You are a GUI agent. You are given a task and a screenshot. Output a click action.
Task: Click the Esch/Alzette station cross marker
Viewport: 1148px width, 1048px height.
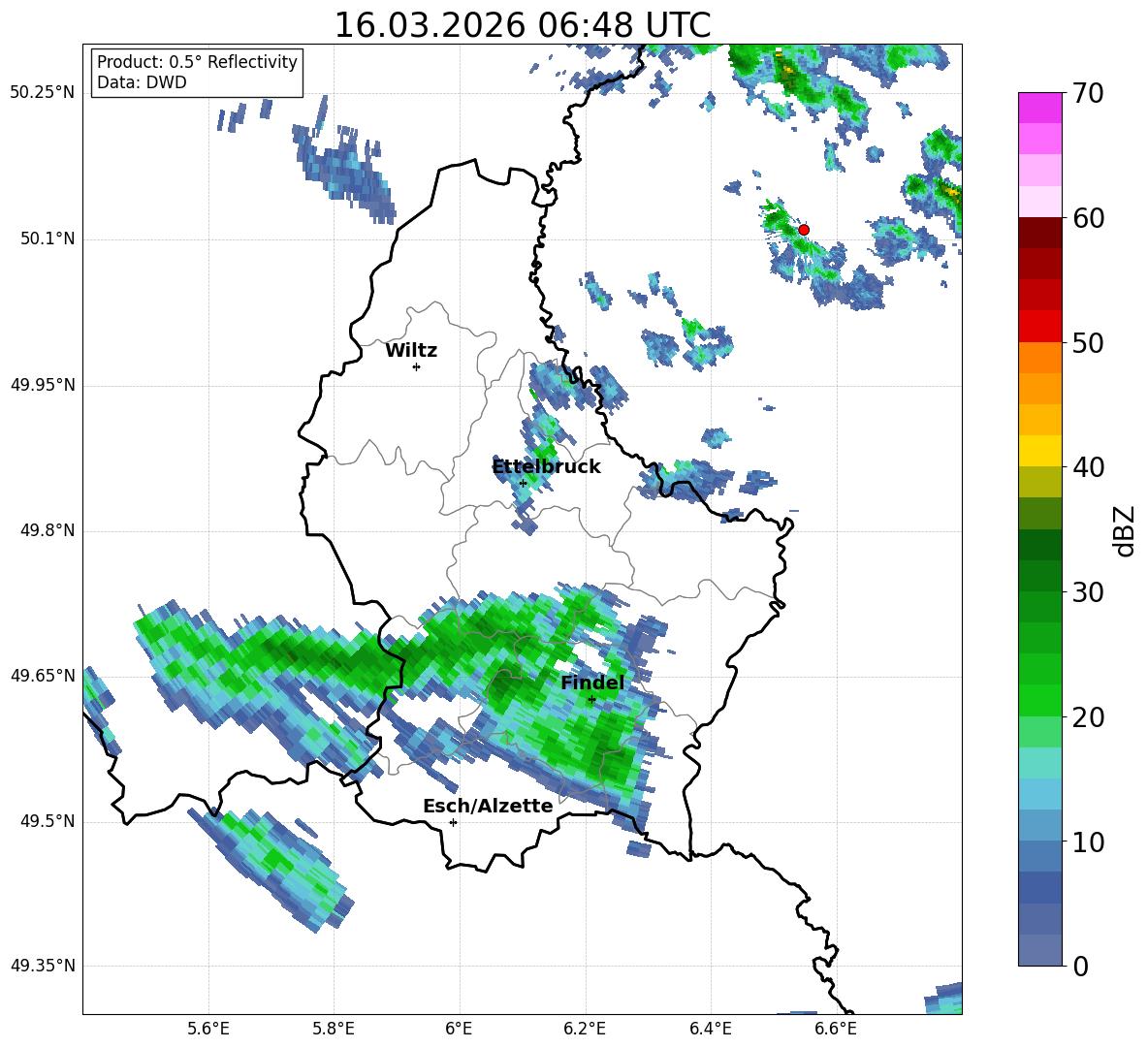tap(453, 822)
